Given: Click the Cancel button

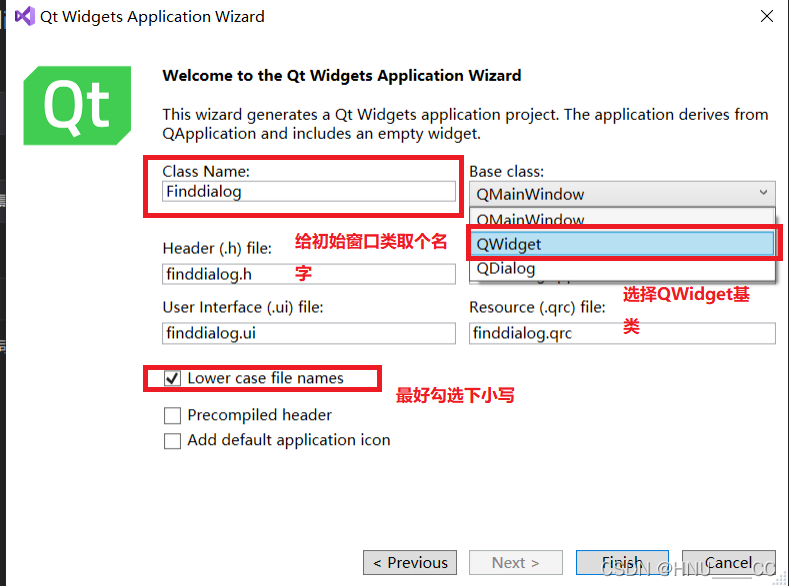Looking at the screenshot, I should coord(728,562).
